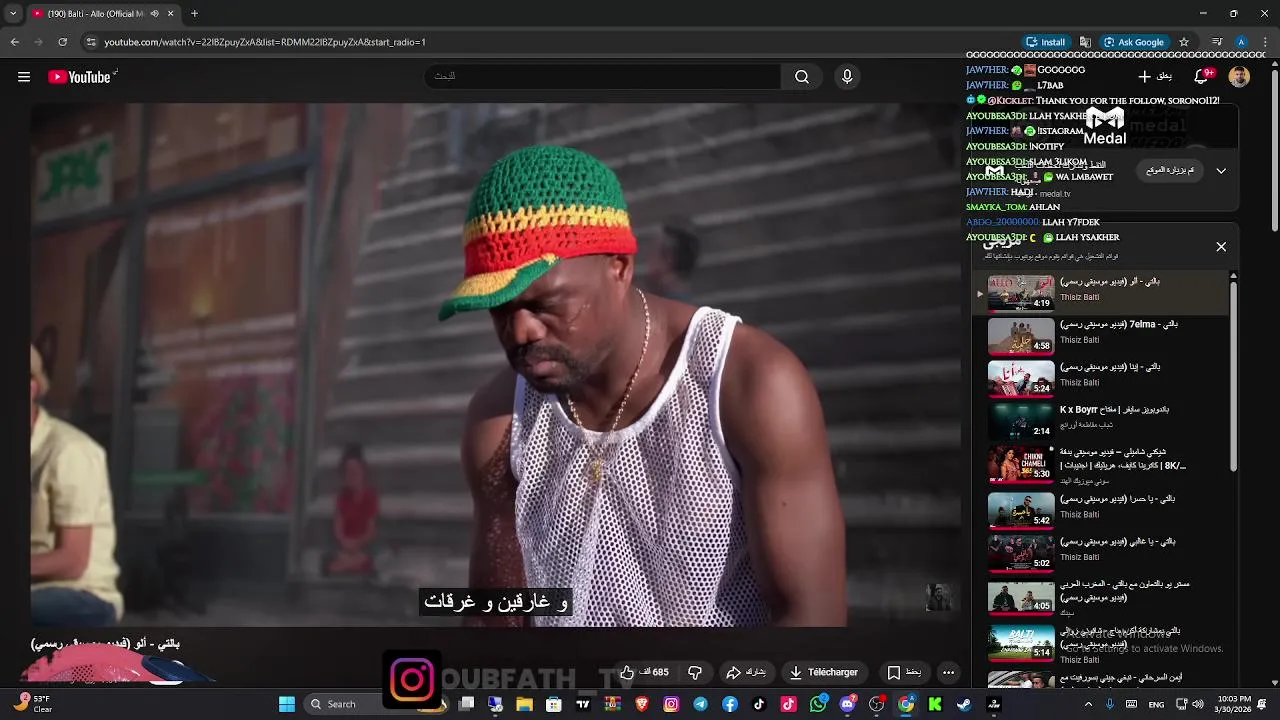
Task: Click the playlist panel scrollbar
Action: click(x=1233, y=375)
